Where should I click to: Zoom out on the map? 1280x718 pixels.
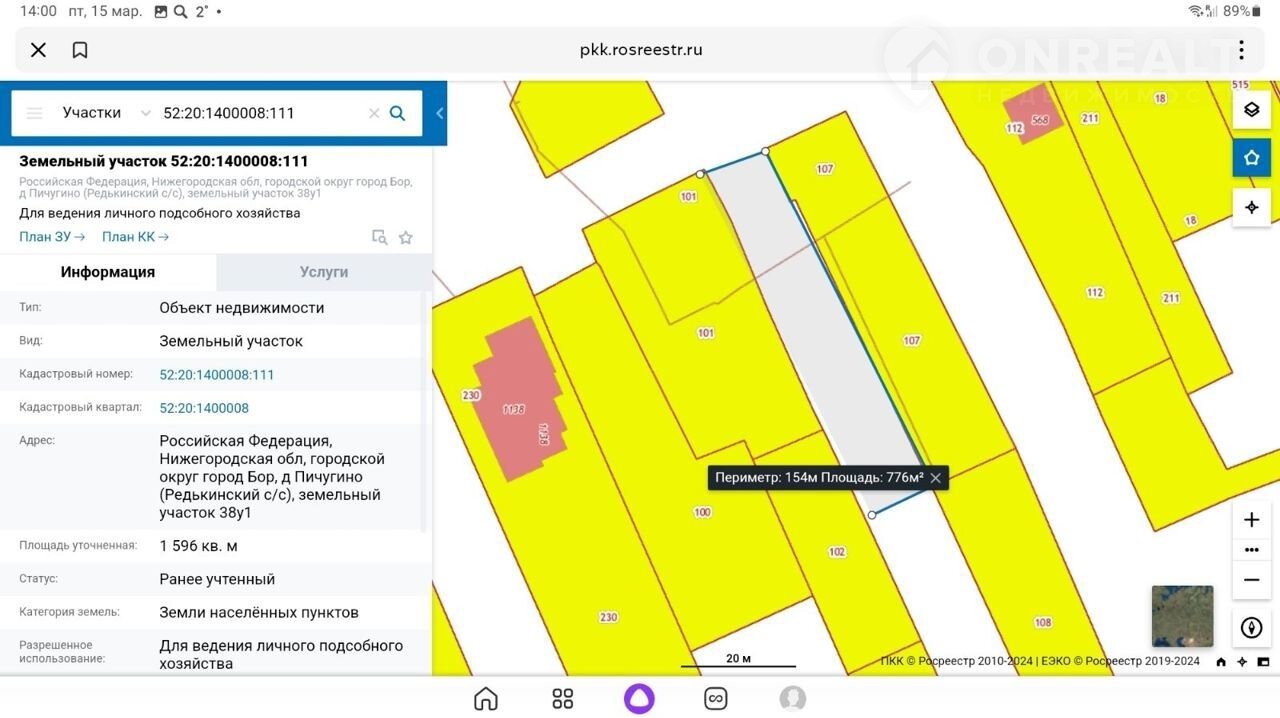click(1251, 580)
